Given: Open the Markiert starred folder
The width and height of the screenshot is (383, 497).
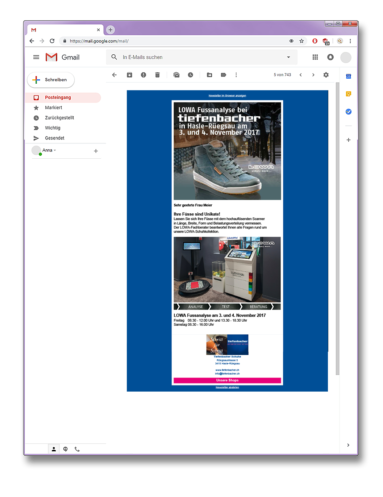Looking at the screenshot, I should click(x=53, y=108).
